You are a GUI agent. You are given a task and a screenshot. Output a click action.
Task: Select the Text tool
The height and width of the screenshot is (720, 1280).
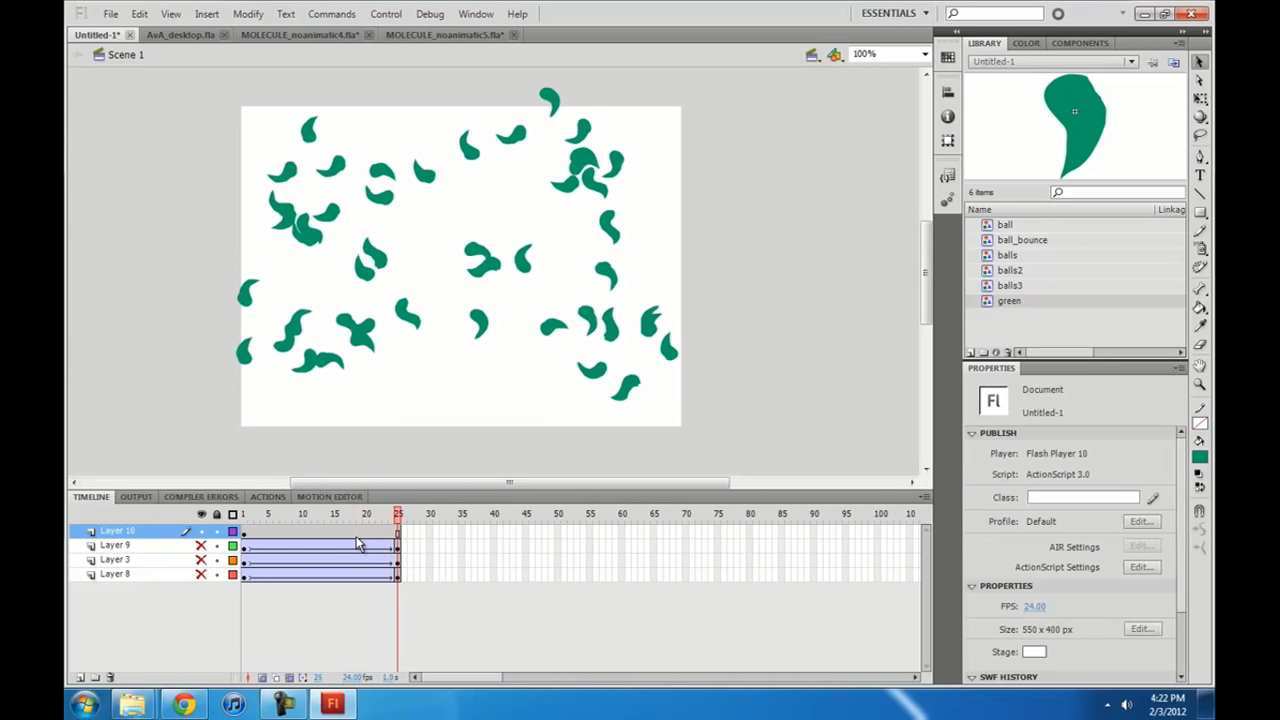(1200, 174)
